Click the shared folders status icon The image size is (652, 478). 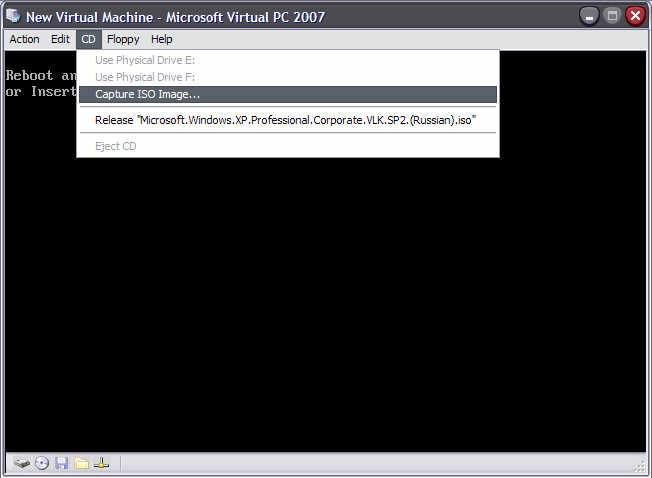point(82,463)
